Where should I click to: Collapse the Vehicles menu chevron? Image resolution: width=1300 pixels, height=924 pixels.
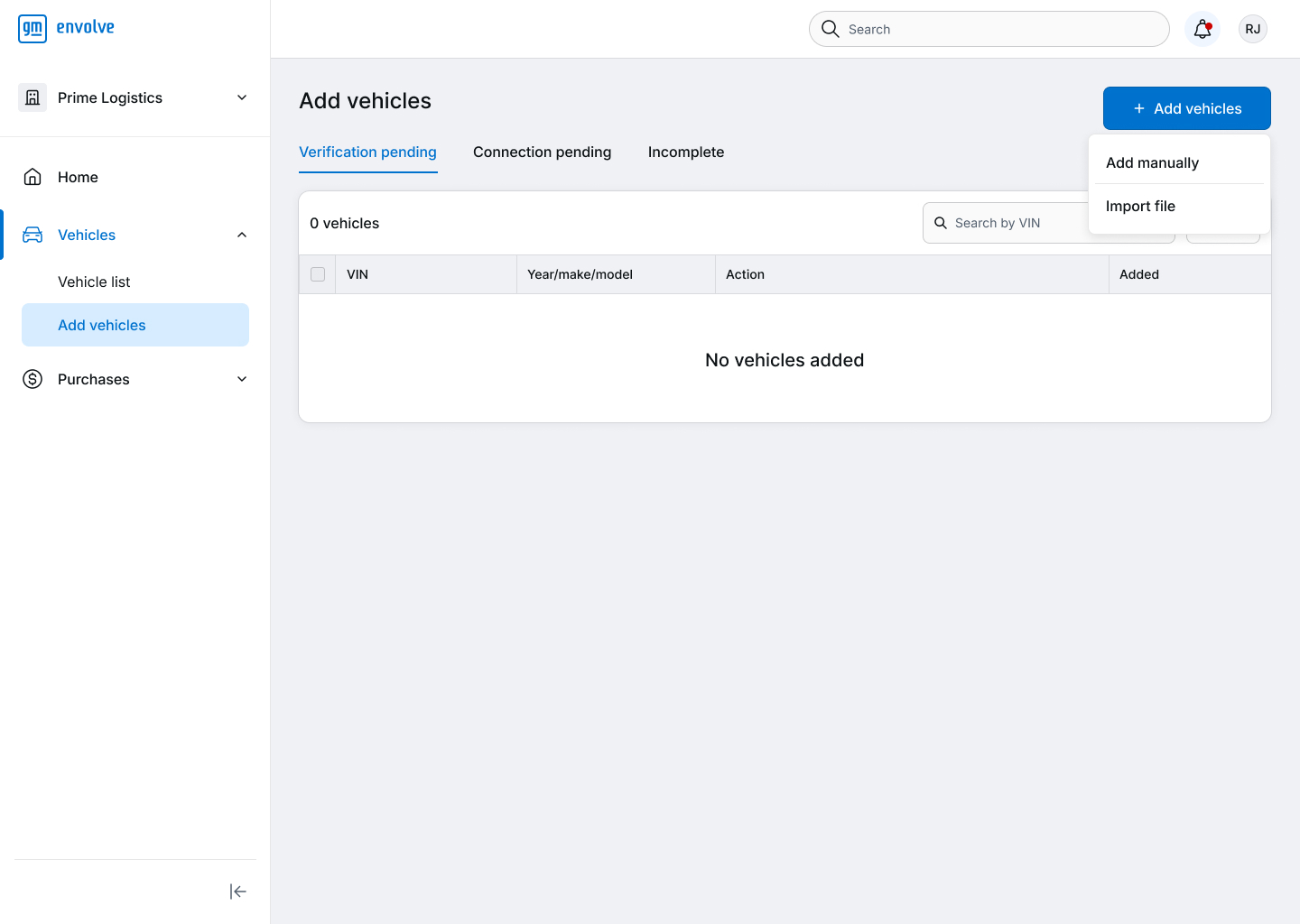coord(242,235)
